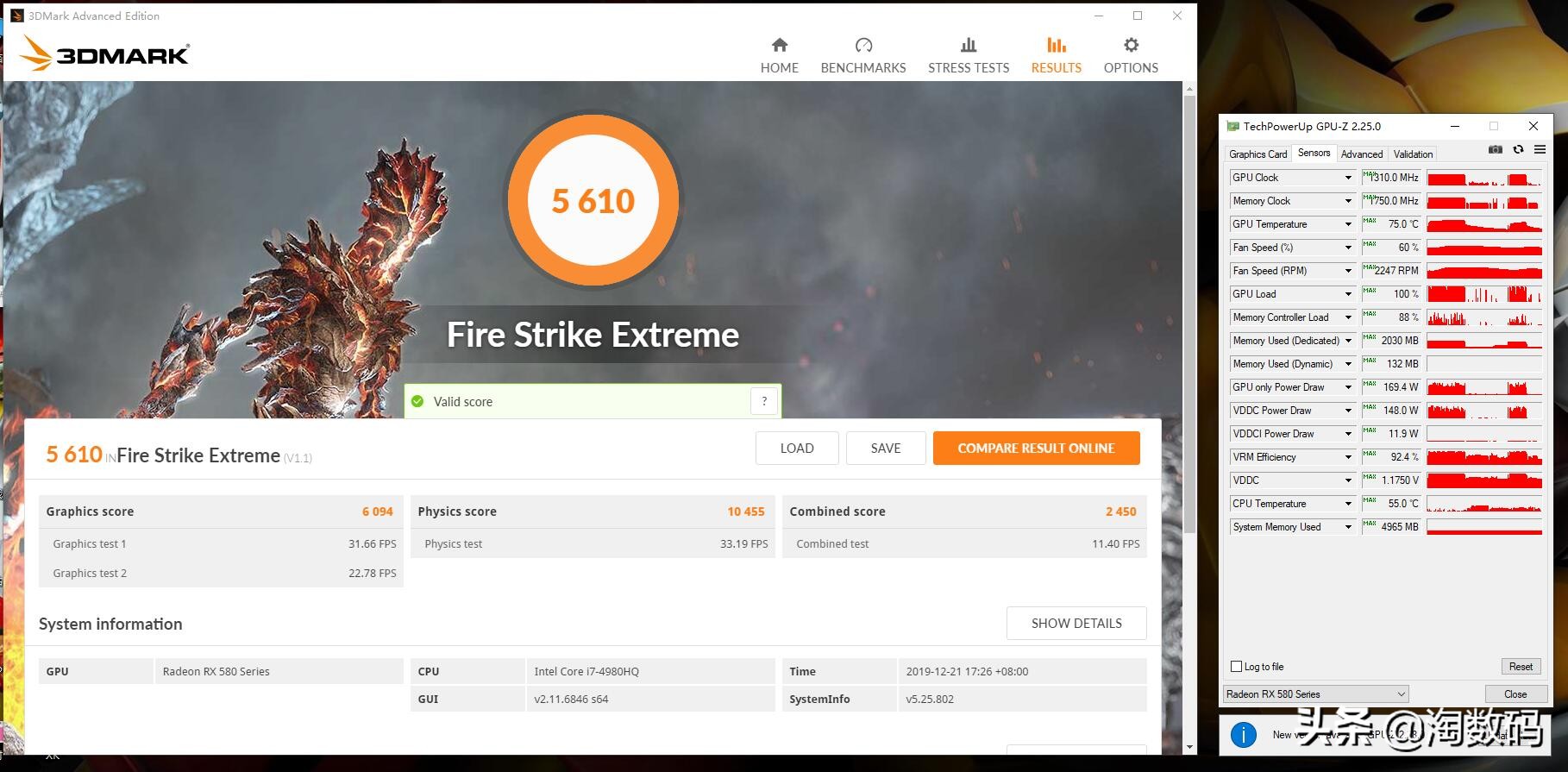Click the question mark help button
Screen dimensions: 1568x772
click(764, 401)
